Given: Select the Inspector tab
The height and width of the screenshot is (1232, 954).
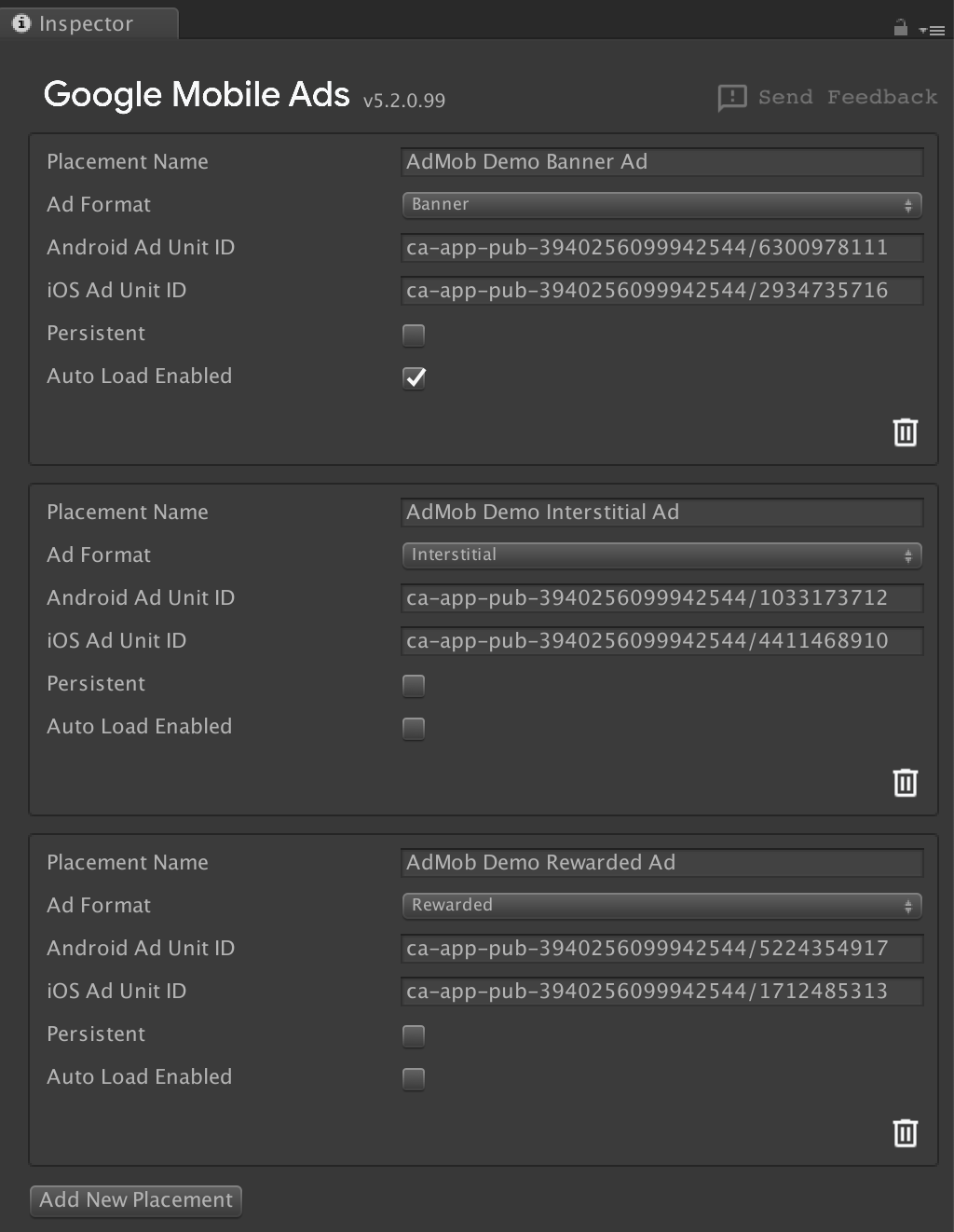Looking at the screenshot, I should (x=87, y=23).
